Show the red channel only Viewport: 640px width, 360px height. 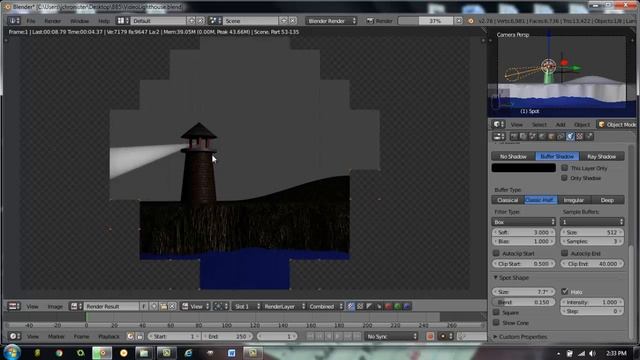[x=388, y=306]
